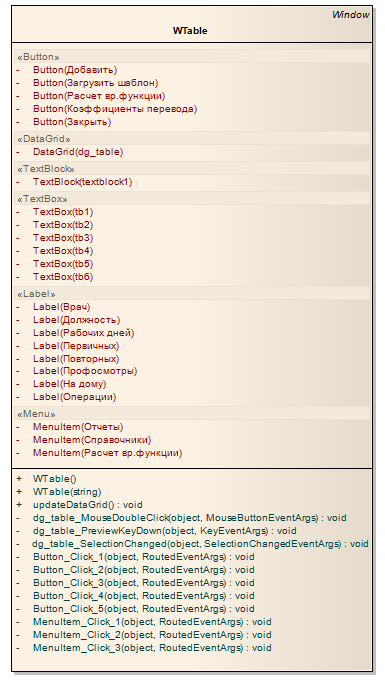Viewport: 385px width, 680px height.
Task: Select attribute Label(Первичных)
Action: click(76, 346)
